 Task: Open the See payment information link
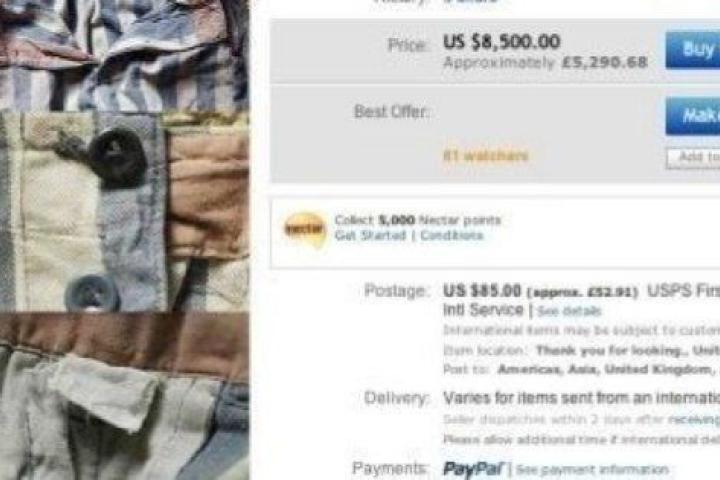click(x=592, y=469)
